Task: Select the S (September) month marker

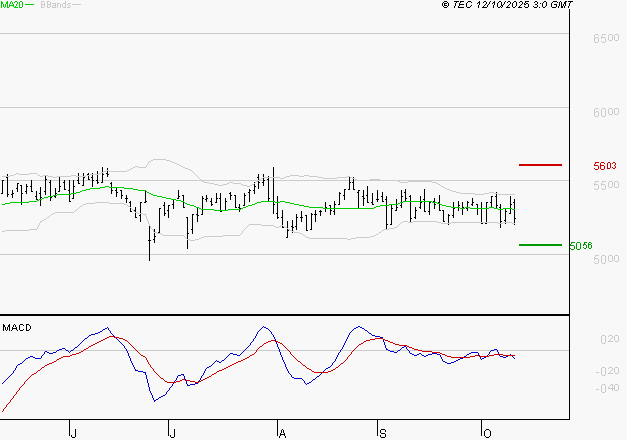Action: click(382, 432)
